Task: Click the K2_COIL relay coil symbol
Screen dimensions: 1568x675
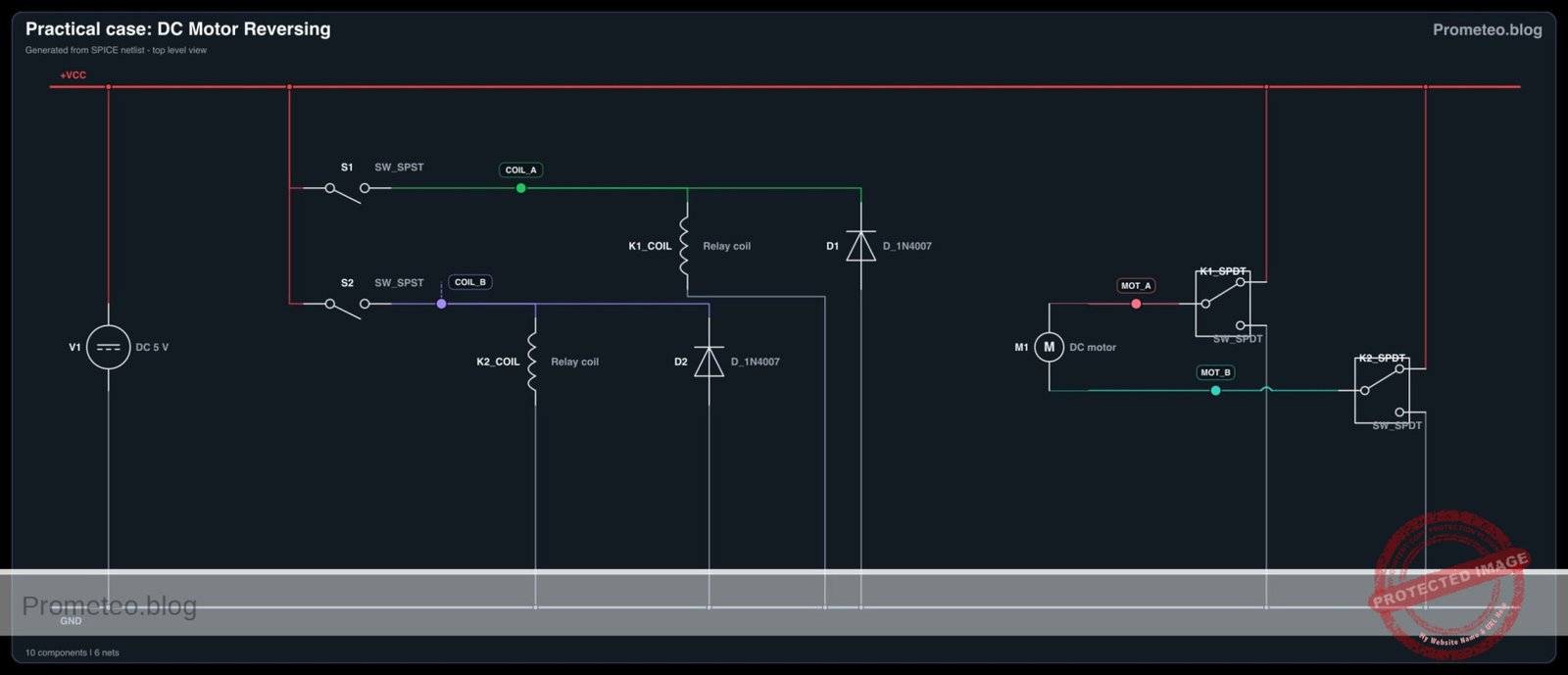Action: pos(533,362)
